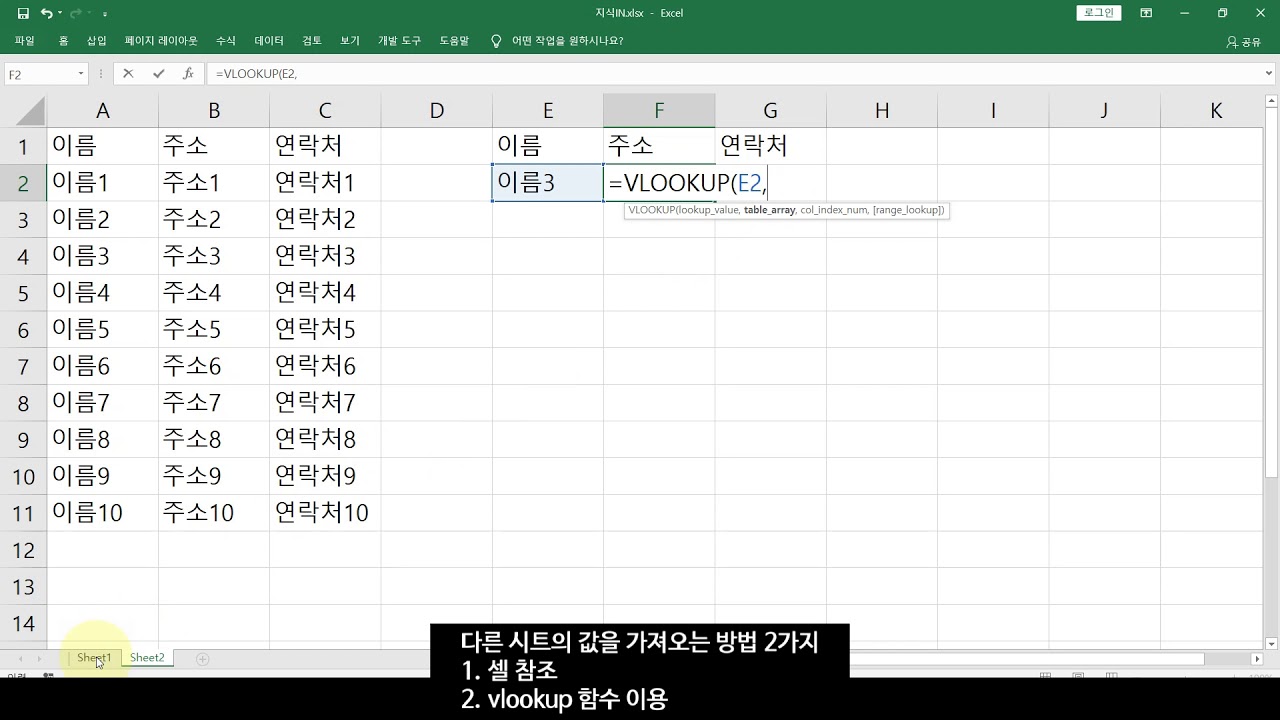Image resolution: width=1280 pixels, height=720 pixels.
Task: Click col_index_num in the function tooltip
Action: tap(832, 210)
